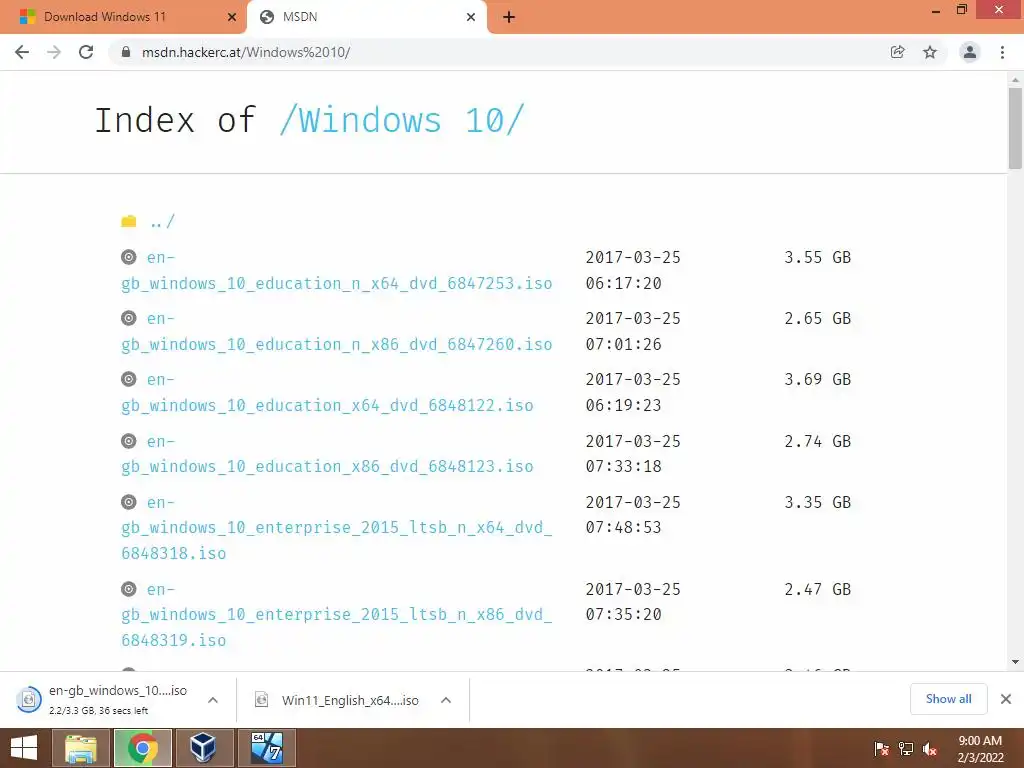The height and width of the screenshot is (768, 1024).
Task: Close the MSDN tab
Action: 471,18
